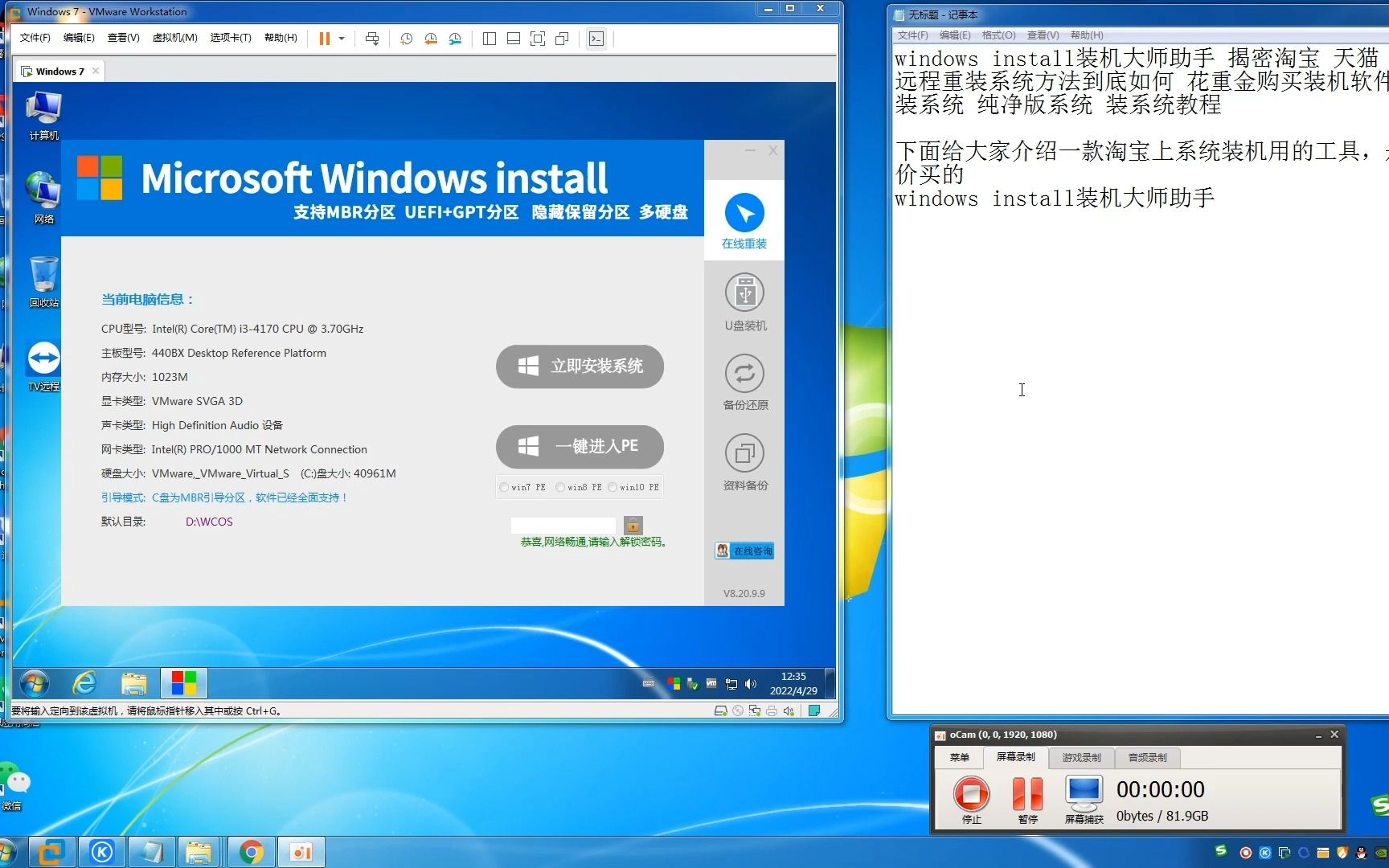Open the 微信 WeChat desktop icon
1389x868 pixels.
[x=16, y=788]
